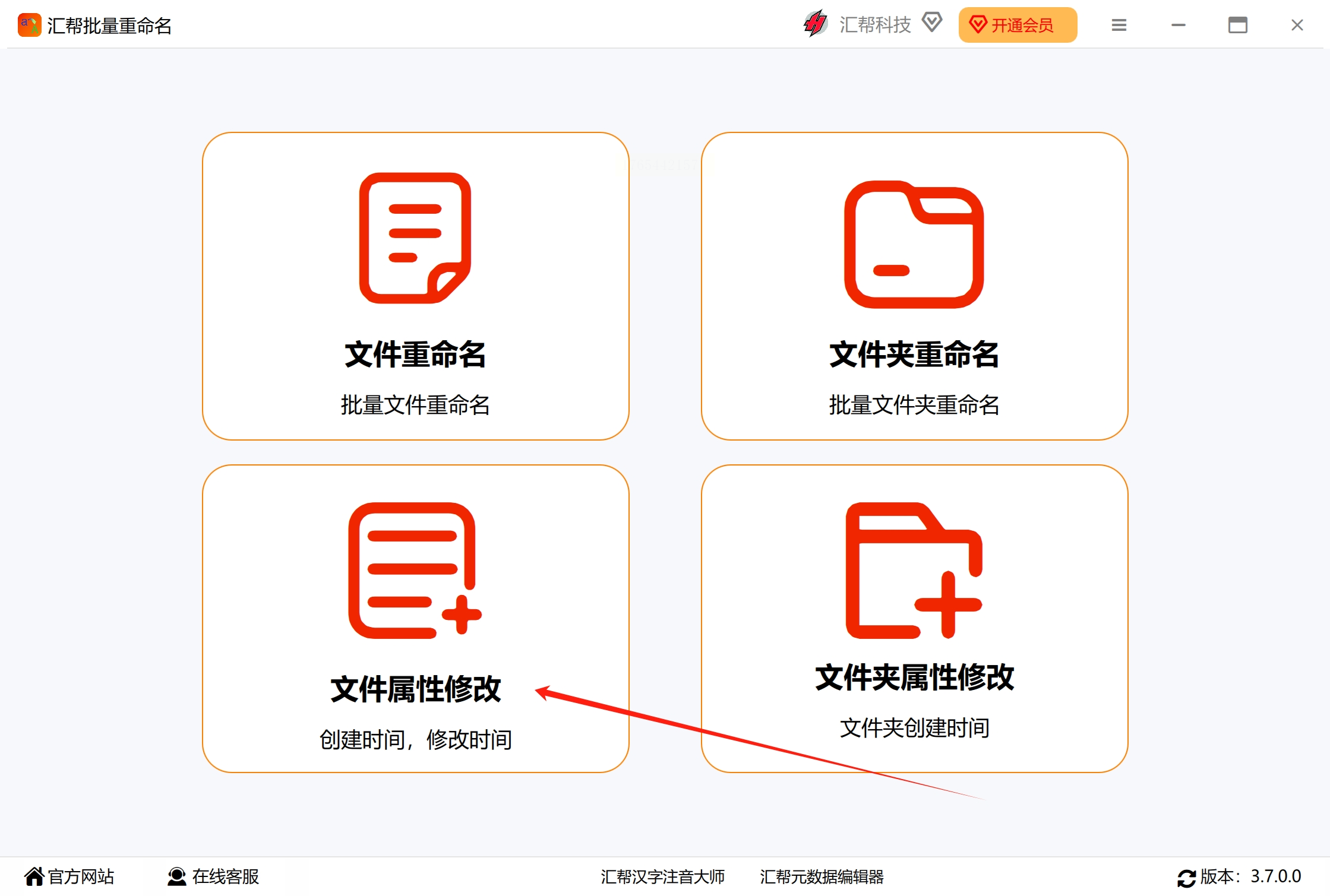Click the home icon for 官方网站
The width and height of the screenshot is (1330, 896).
pos(34,876)
